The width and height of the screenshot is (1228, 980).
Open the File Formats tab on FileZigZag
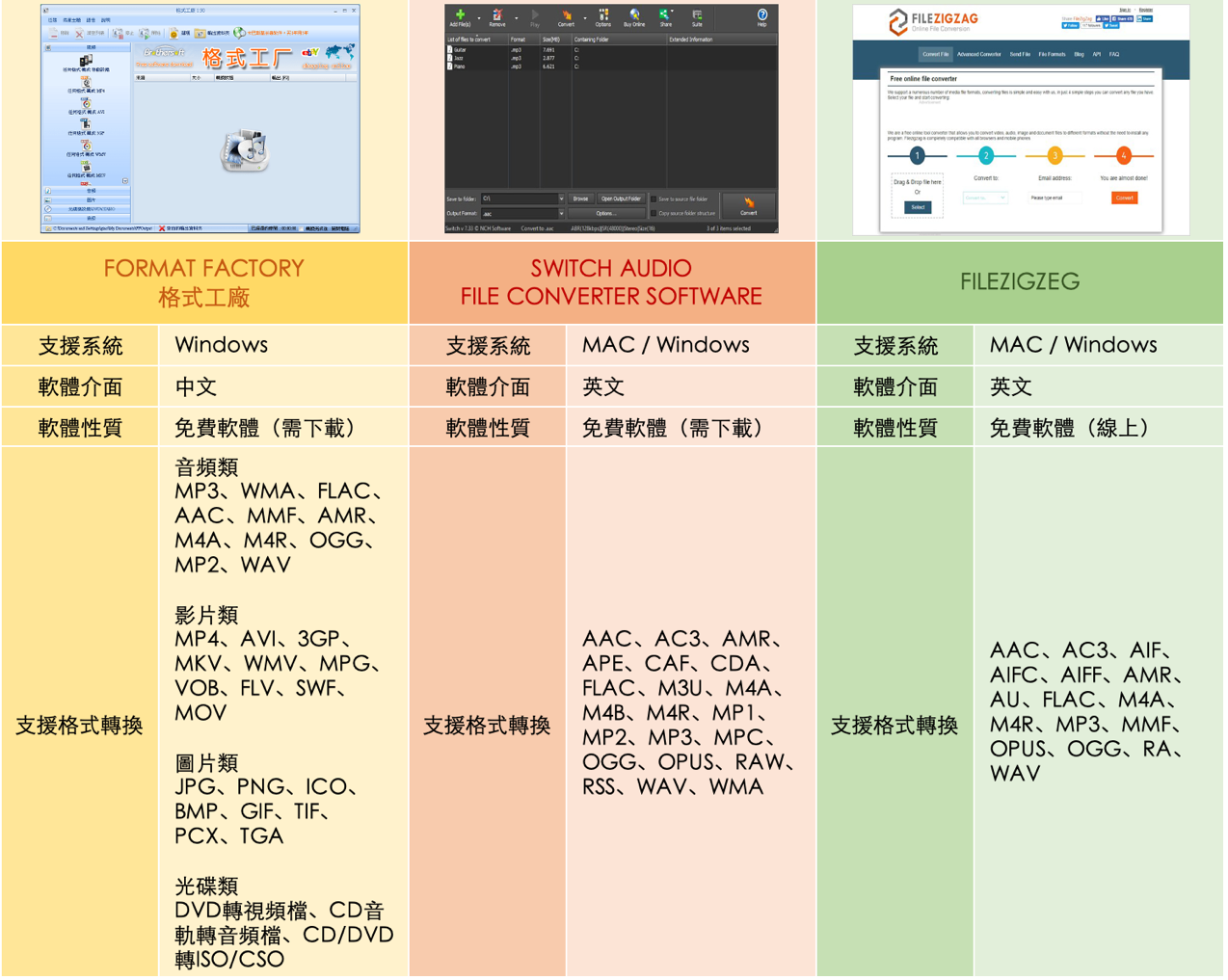1052,54
